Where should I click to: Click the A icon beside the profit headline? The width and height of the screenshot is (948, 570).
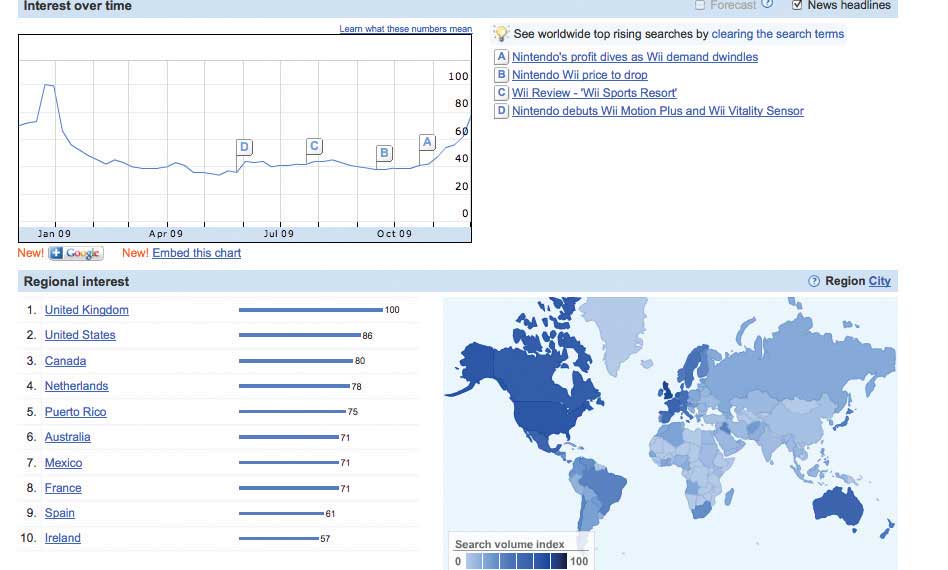tap(501, 57)
